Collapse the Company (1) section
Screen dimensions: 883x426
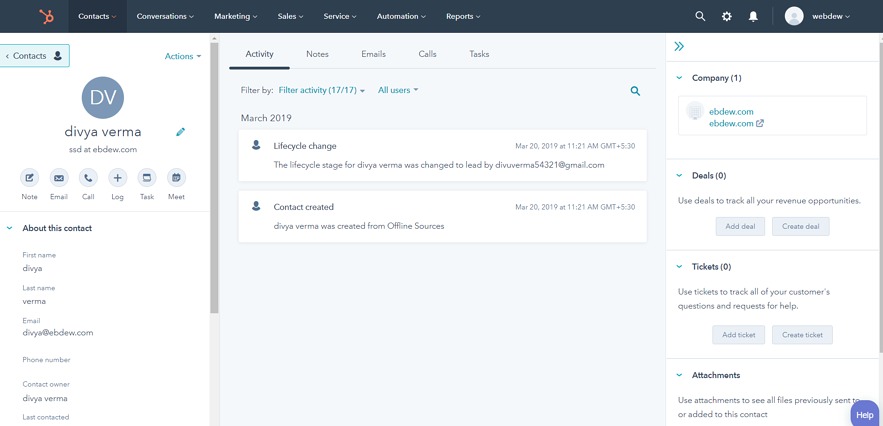680,78
